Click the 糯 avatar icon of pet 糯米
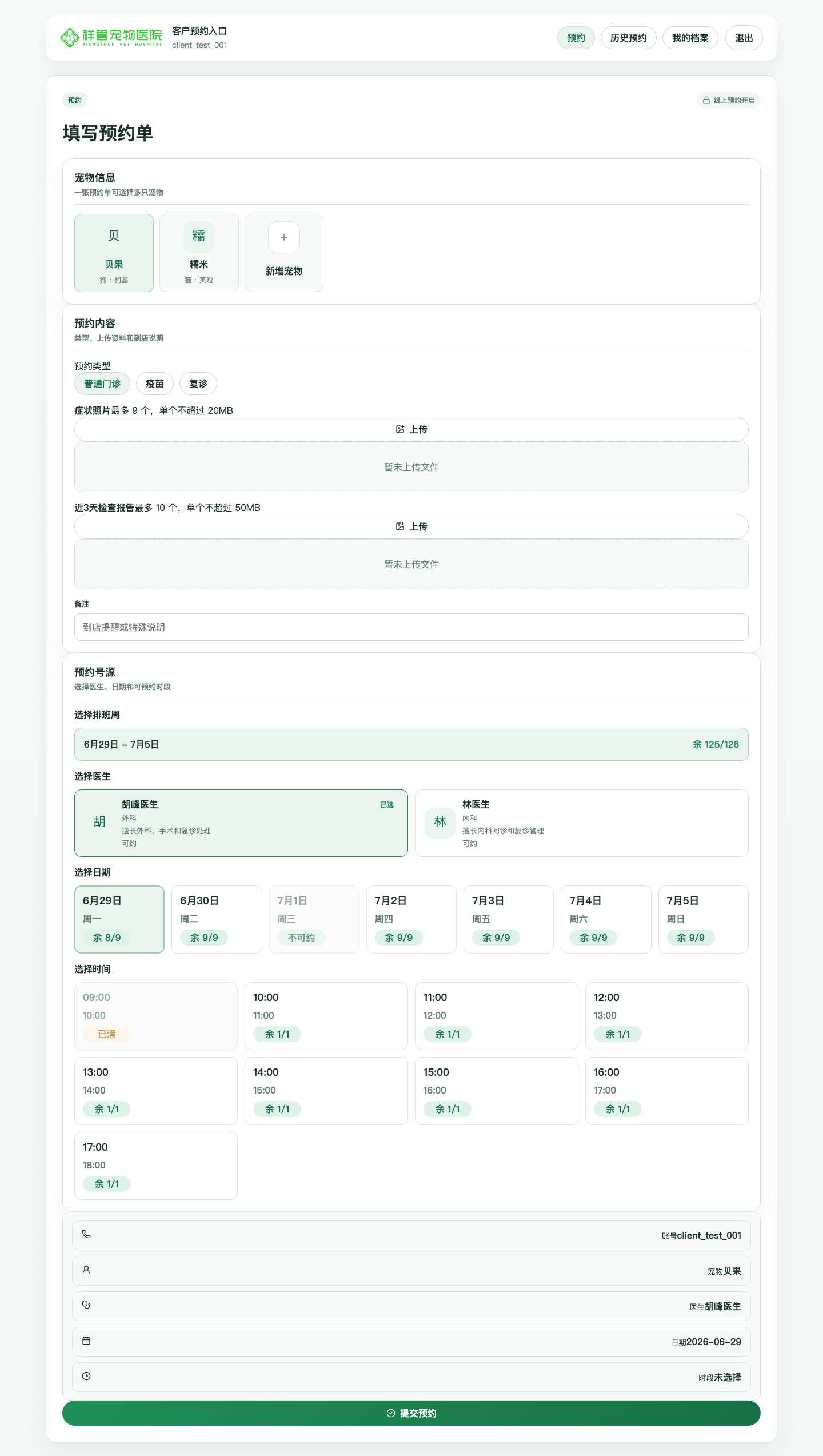 tap(199, 236)
